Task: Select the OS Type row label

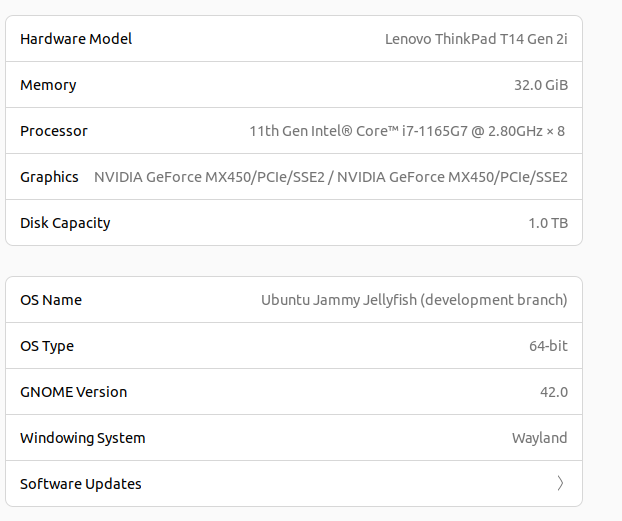Action: pyautogui.click(x=47, y=346)
